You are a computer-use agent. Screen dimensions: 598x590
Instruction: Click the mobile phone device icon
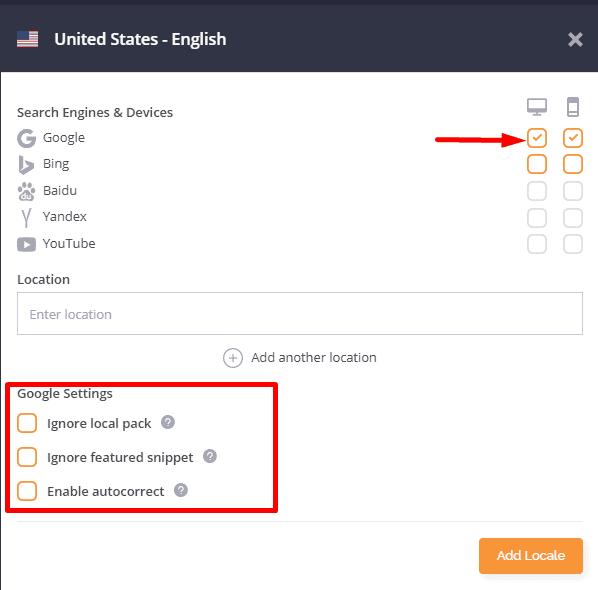click(572, 107)
